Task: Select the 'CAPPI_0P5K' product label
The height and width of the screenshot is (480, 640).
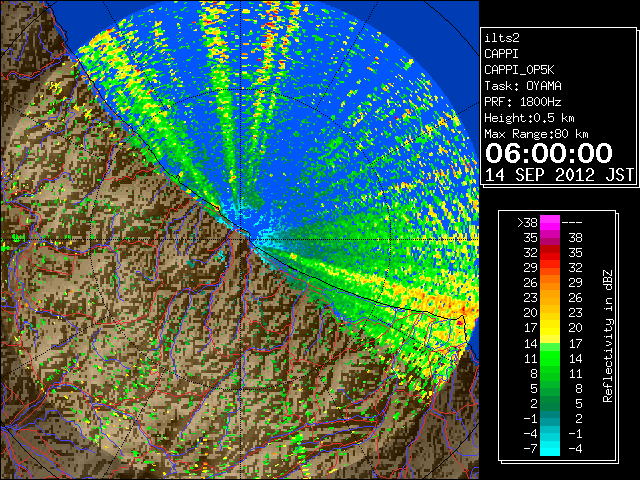Action: point(519,70)
